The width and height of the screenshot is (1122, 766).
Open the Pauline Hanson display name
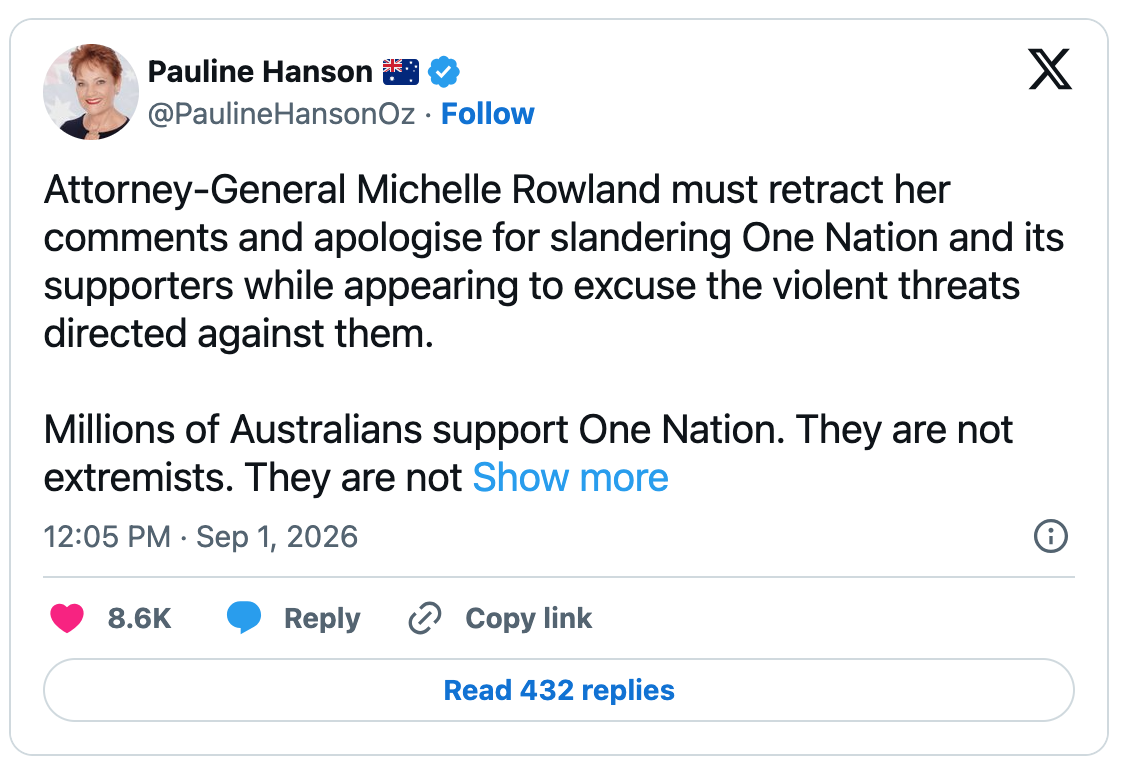[x=260, y=72]
